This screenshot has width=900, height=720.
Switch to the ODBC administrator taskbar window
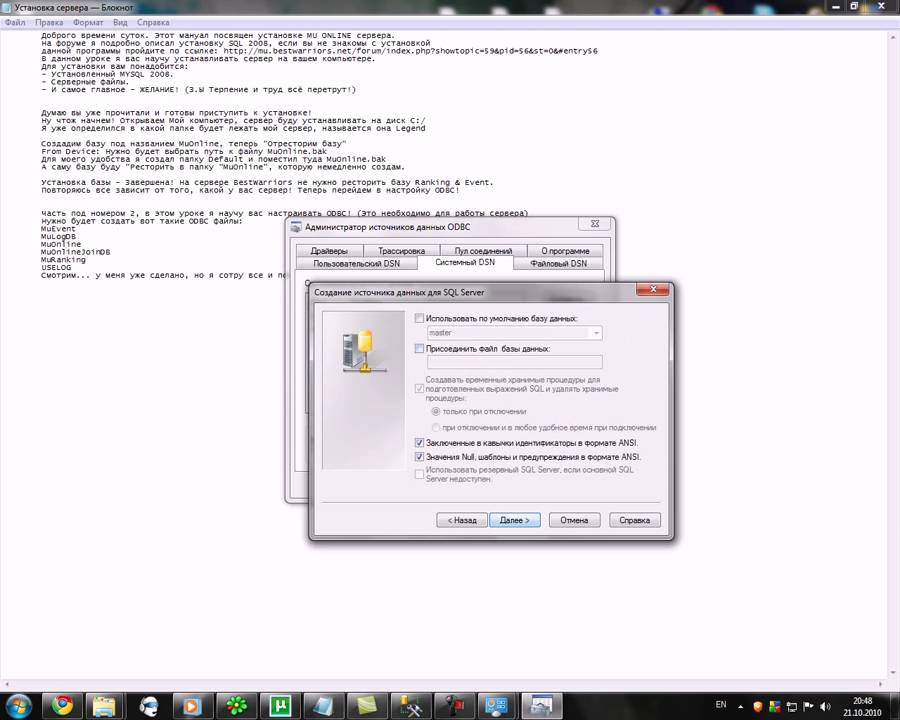click(541, 705)
